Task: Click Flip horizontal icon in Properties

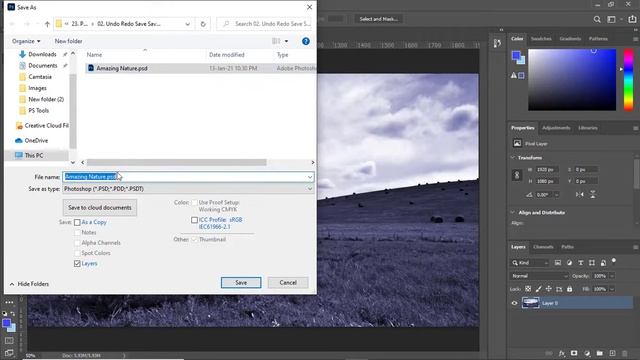Action: point(580,194)
